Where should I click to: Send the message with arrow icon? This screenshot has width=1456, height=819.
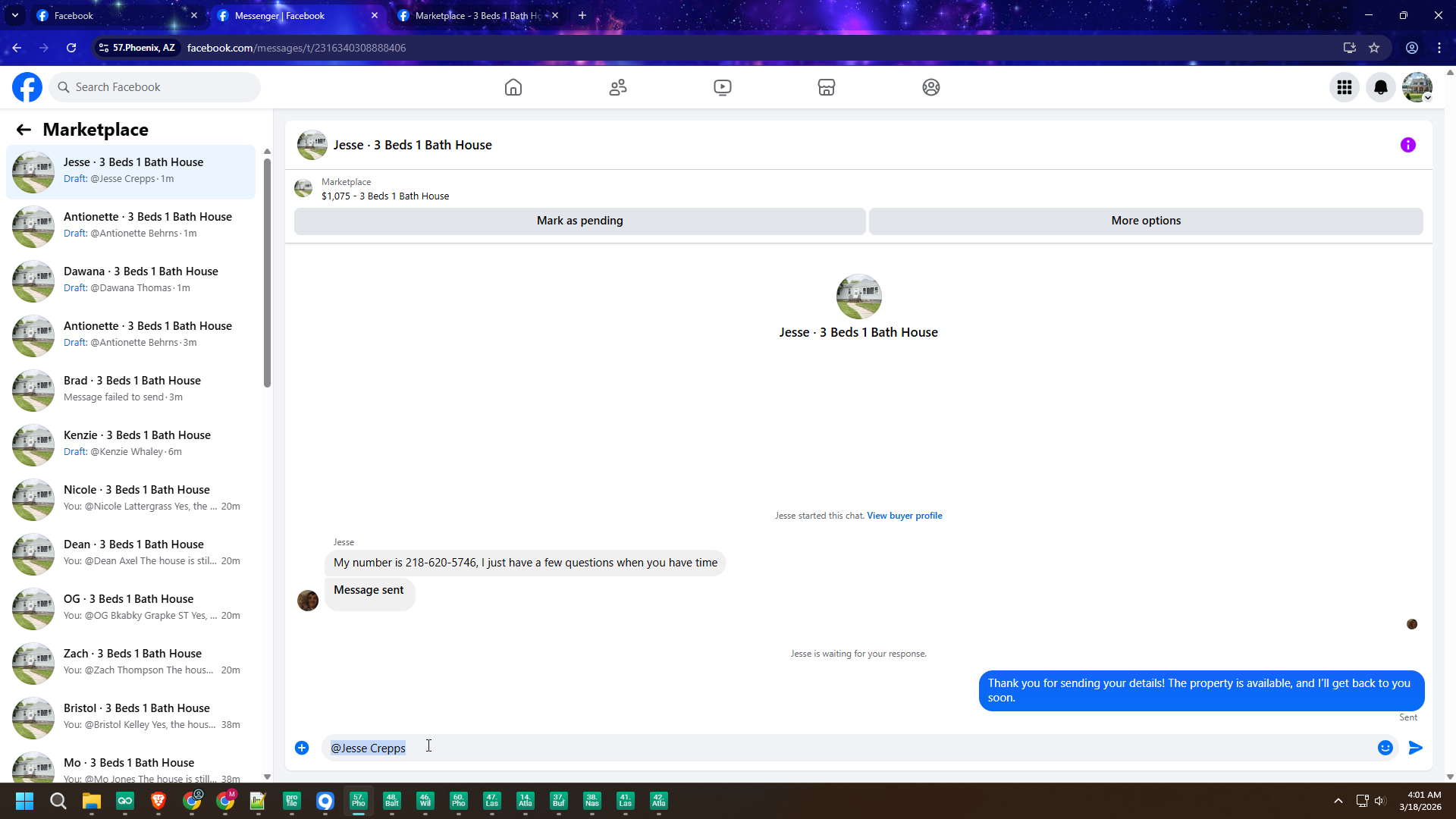(1416, 748)
